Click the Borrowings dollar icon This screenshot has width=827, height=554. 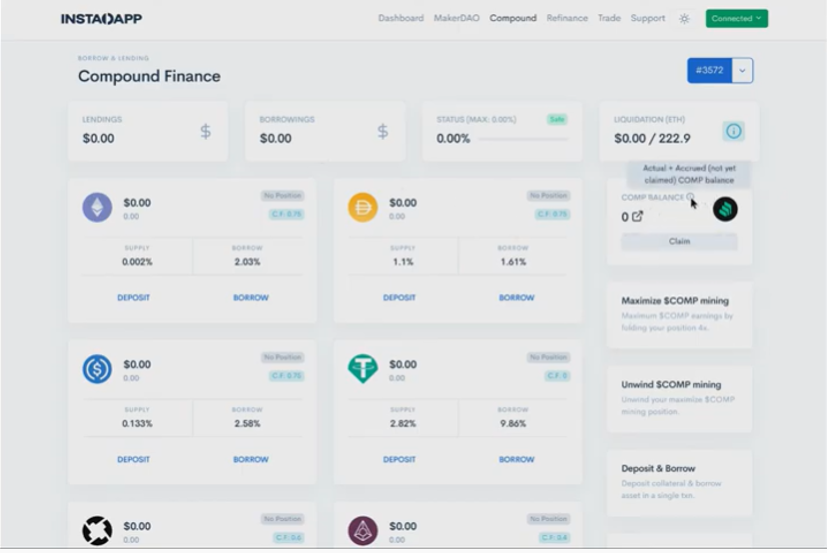coord(383,131)
